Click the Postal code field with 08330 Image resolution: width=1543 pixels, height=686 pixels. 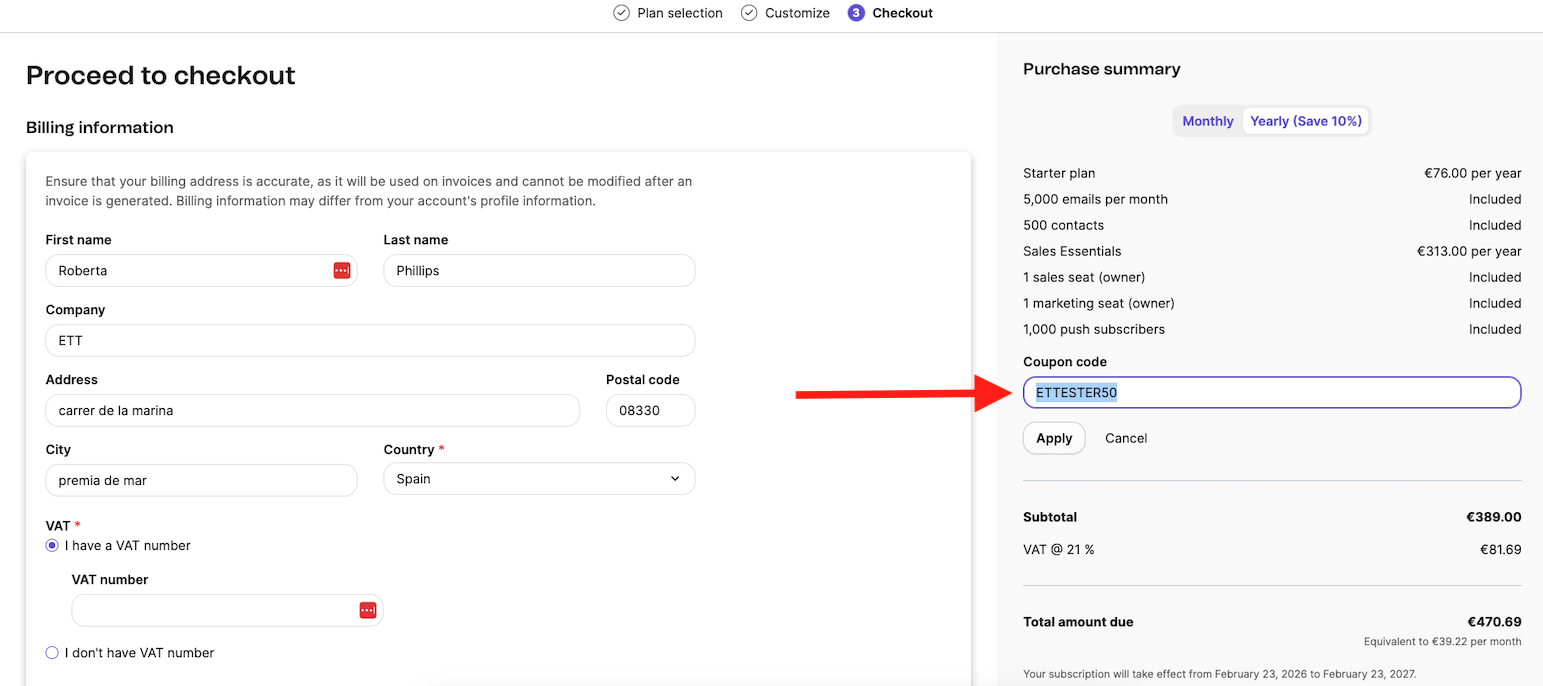[x=650, y=410]
